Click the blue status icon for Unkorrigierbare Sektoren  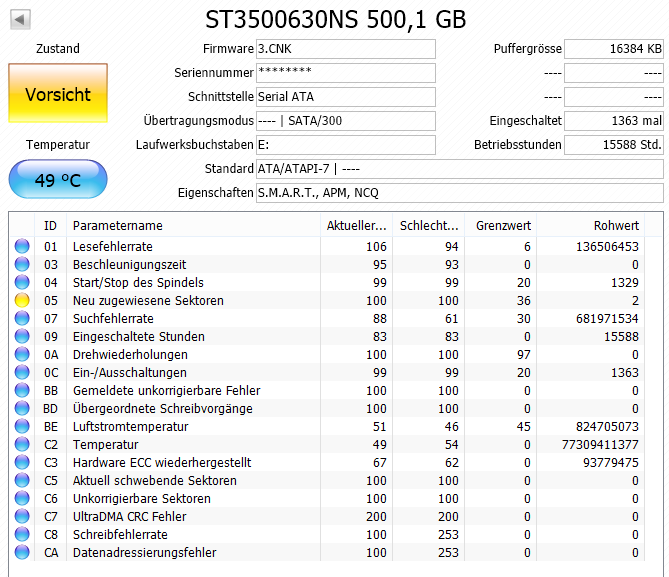click(22, 498)
